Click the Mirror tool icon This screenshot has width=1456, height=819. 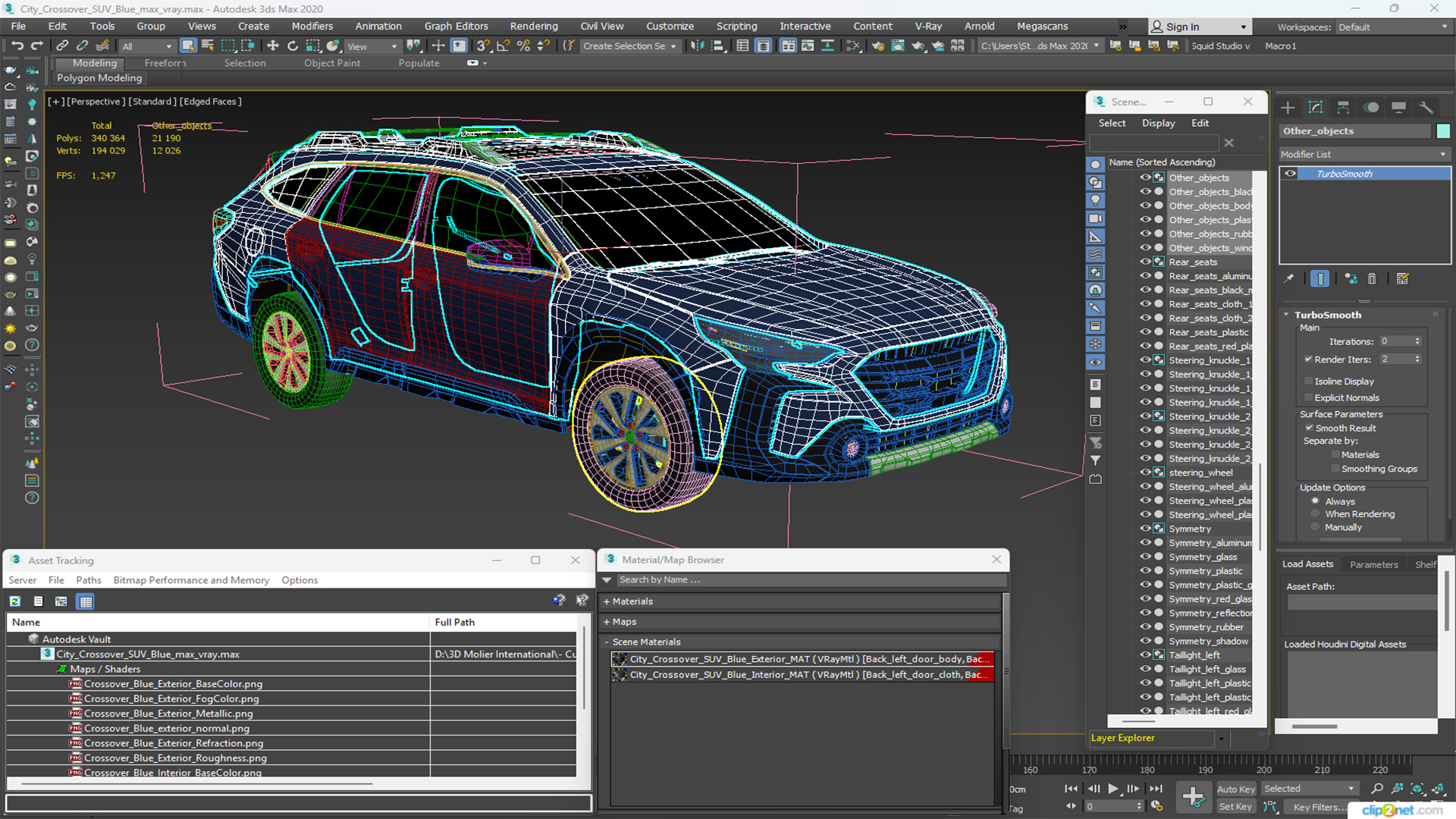point(697,46)
